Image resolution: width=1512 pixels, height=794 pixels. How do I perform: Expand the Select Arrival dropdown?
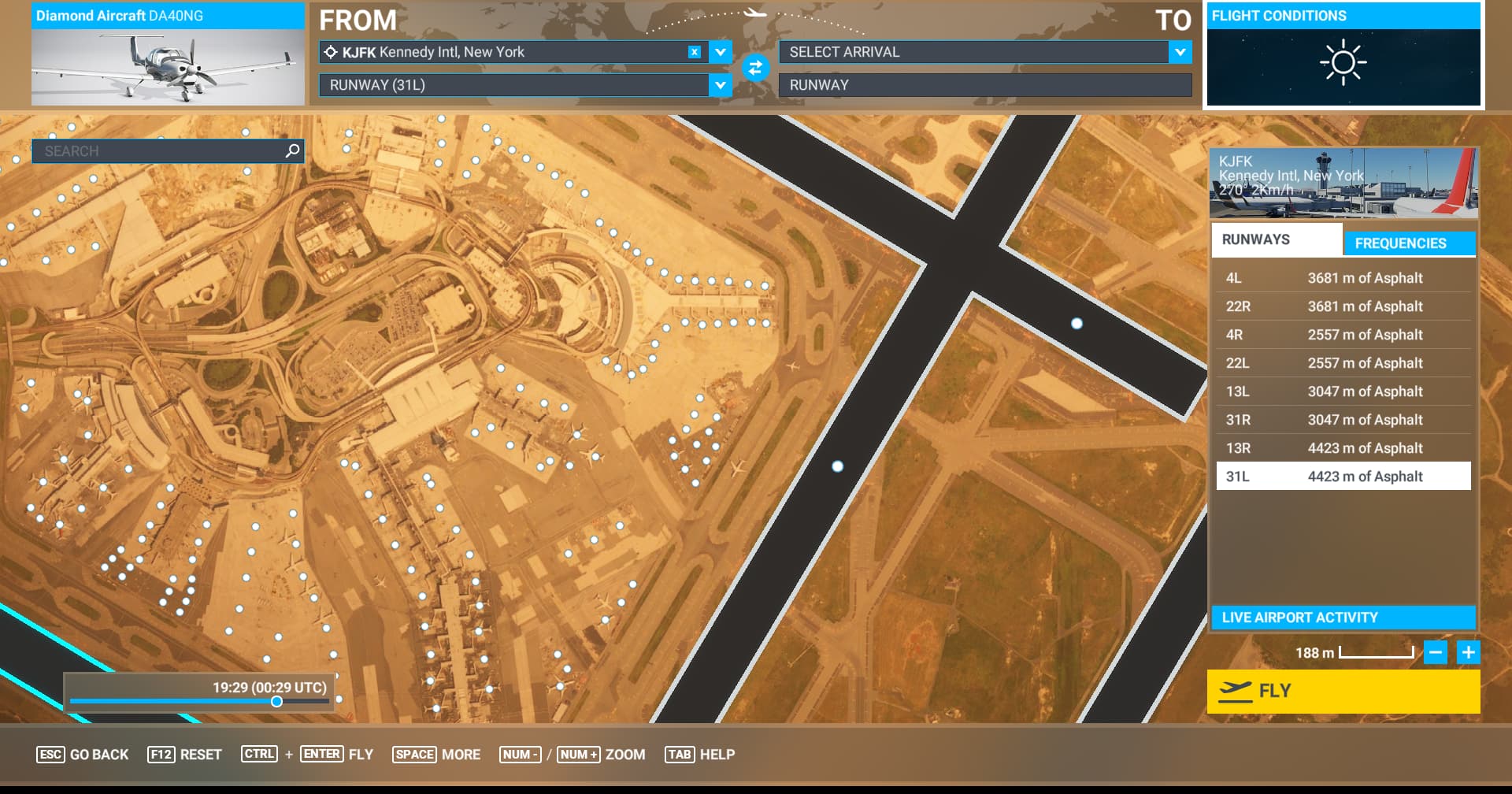(x=1180, y=52)
